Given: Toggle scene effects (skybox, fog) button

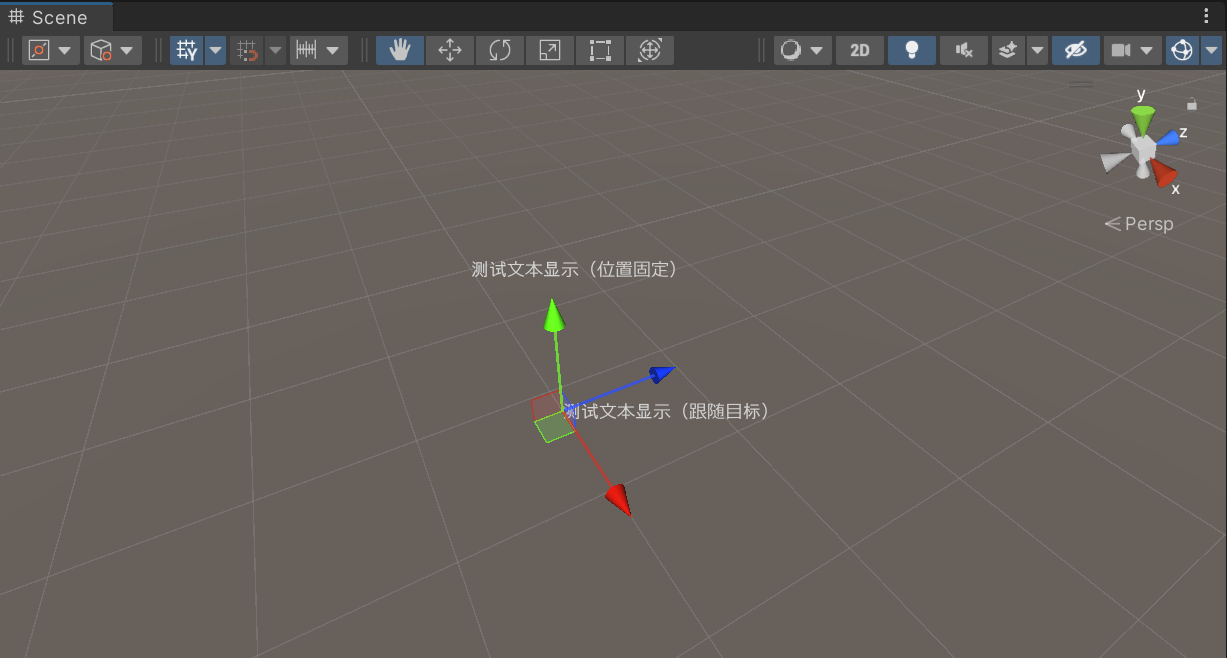Looking at the screenshot, I should [1008, 50].
